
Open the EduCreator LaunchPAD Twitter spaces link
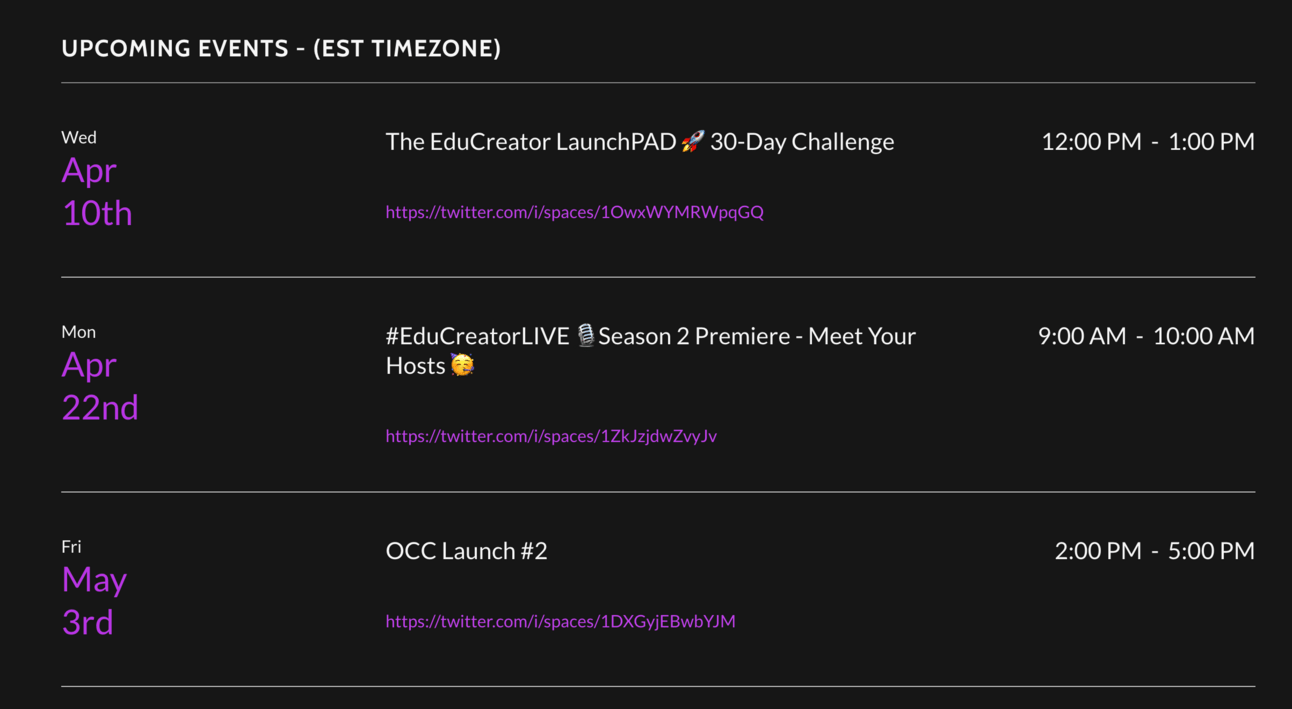574,212
